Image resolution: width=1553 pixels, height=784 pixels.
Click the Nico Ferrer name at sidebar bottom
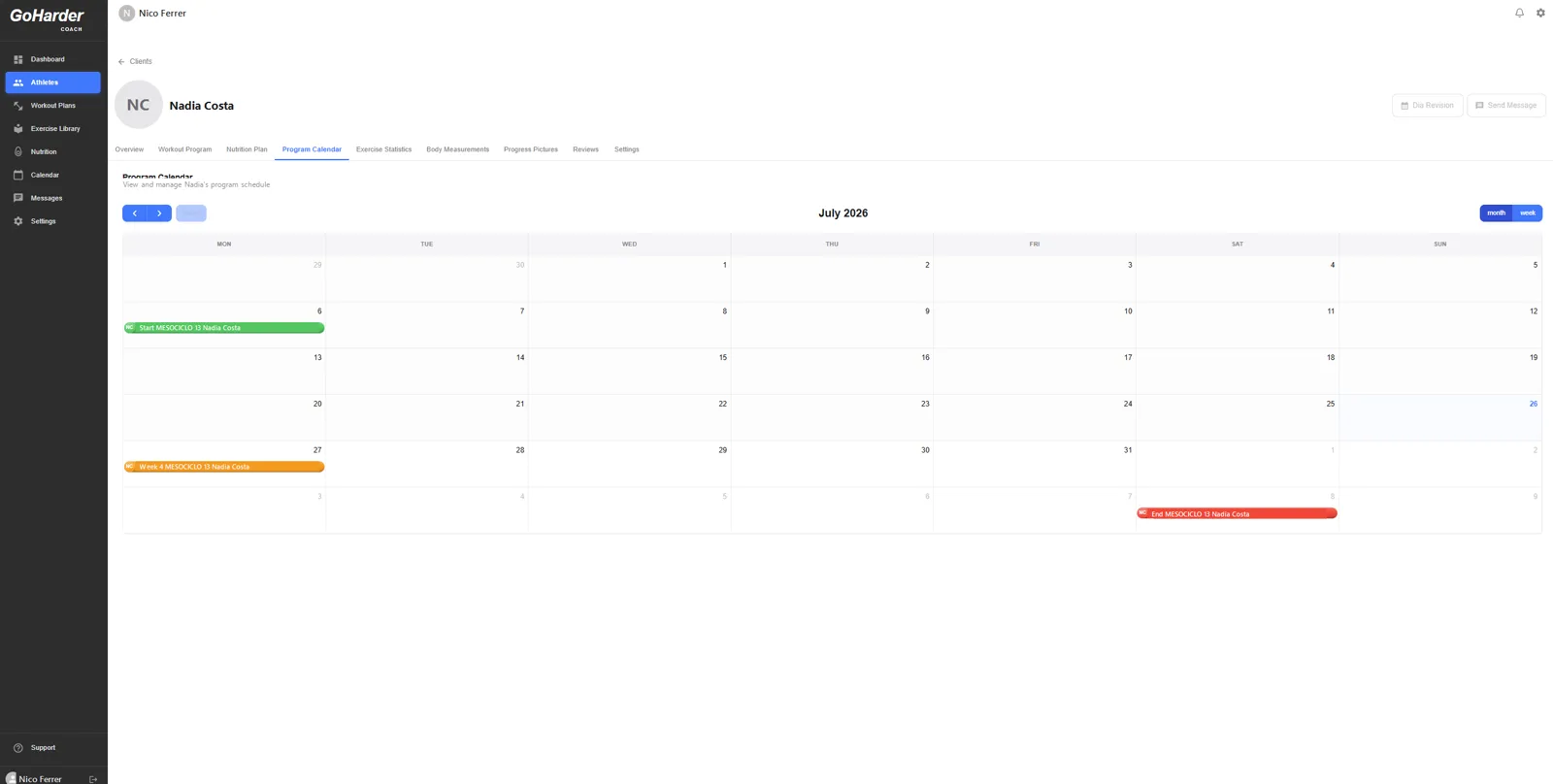(x=40, y=779)
